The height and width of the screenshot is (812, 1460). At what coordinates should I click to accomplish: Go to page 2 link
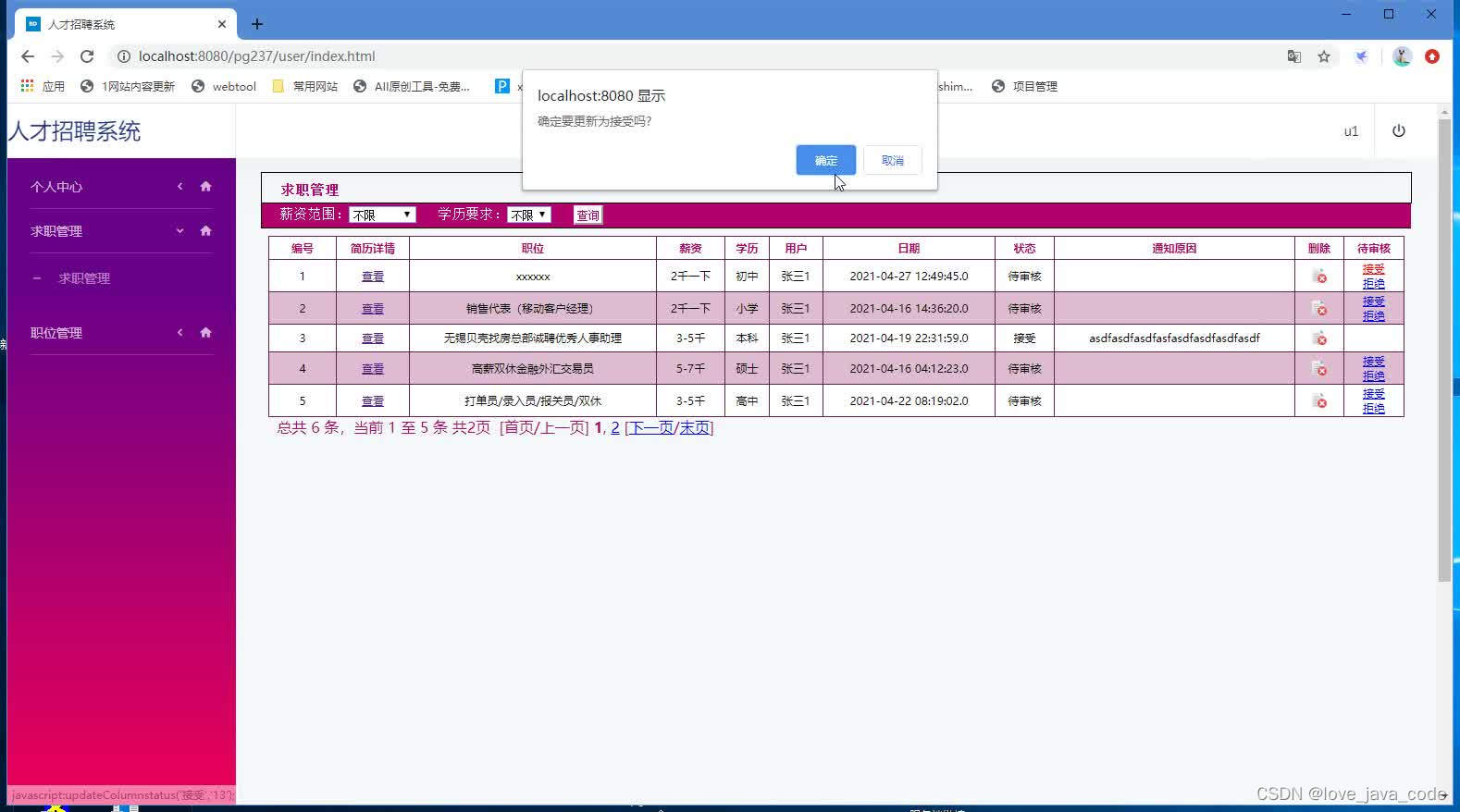click(615, 428)
